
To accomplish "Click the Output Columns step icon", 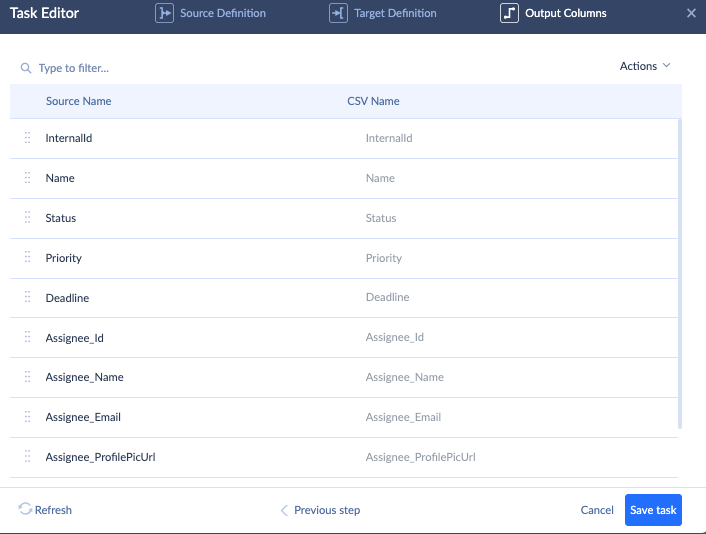I will pos(509,13).
